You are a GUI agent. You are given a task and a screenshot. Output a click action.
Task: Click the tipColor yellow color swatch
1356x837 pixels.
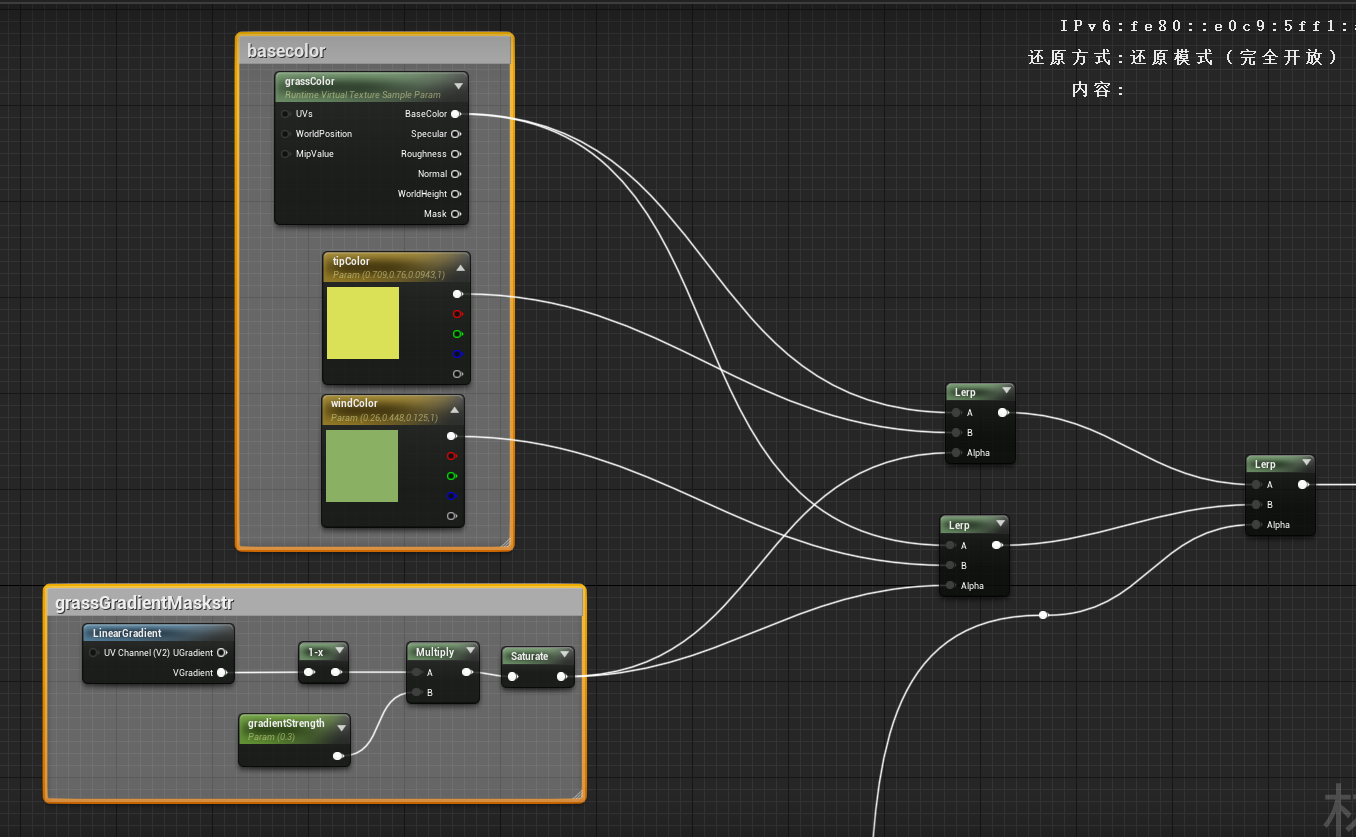coord(363,323)
